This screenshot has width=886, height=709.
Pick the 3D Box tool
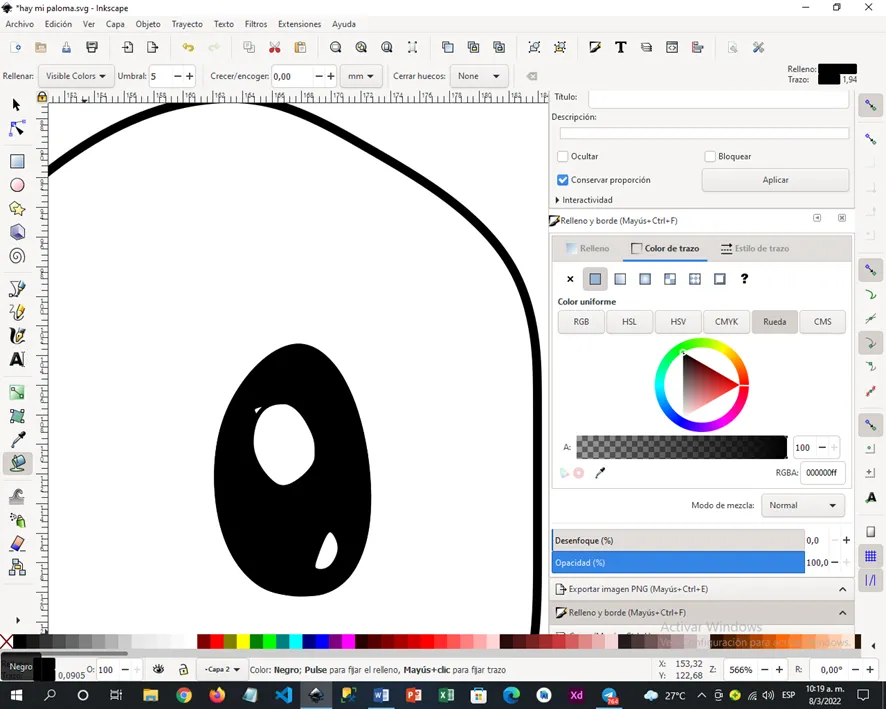[17, 232]
